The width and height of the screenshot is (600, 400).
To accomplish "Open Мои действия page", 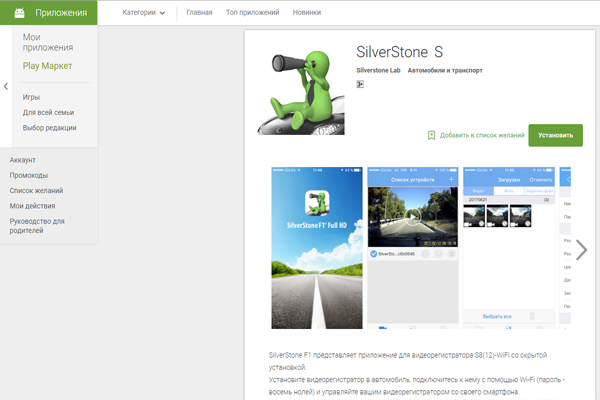I will [x=32, y=206].
